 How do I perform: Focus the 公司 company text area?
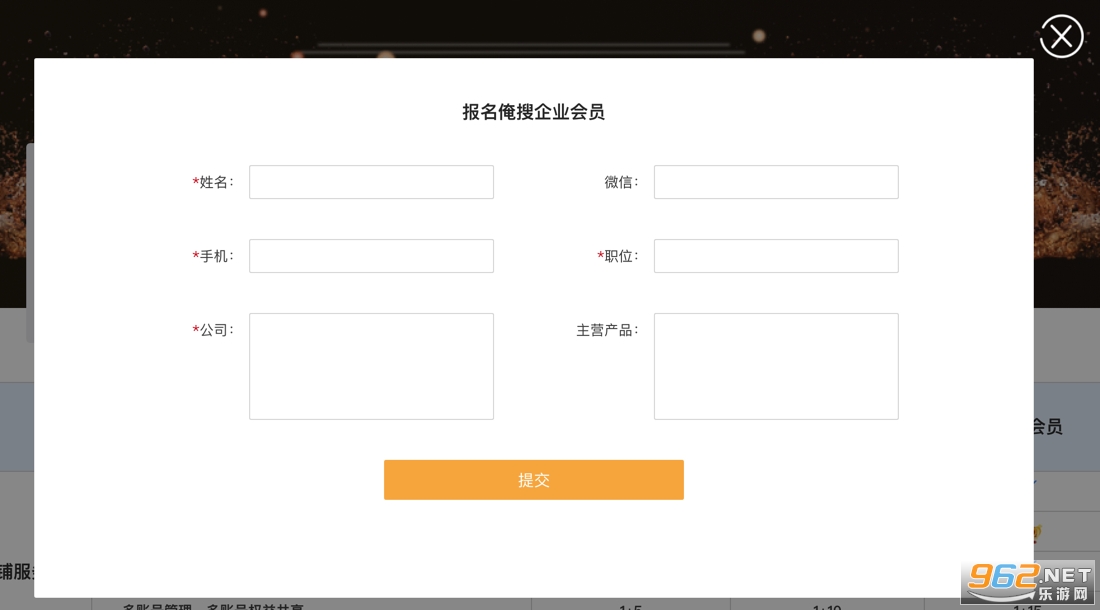pyautogui.click(x=371, y=366)
